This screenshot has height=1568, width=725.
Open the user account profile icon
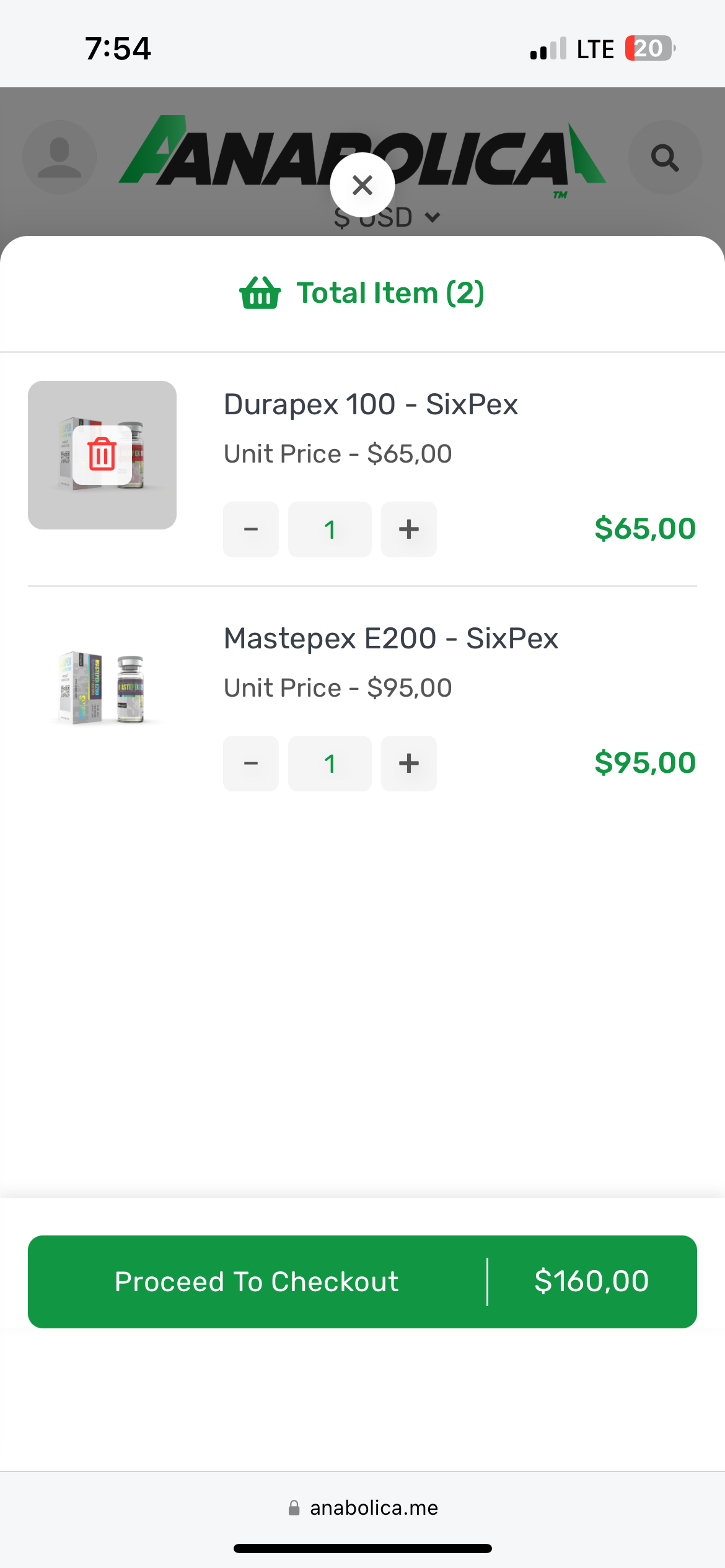(59, 157)
